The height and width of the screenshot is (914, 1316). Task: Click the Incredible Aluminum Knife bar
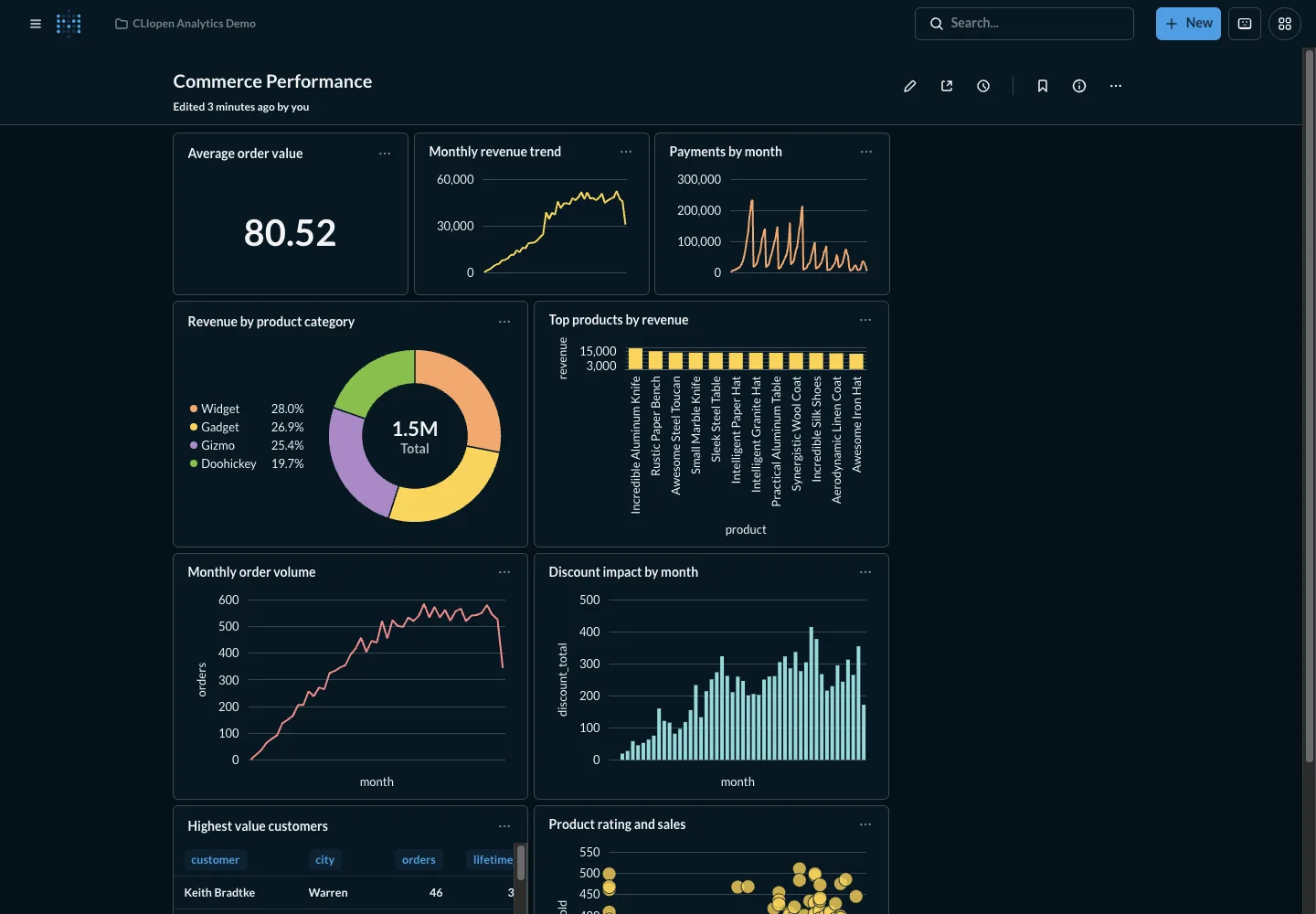[x=635, y=359]
